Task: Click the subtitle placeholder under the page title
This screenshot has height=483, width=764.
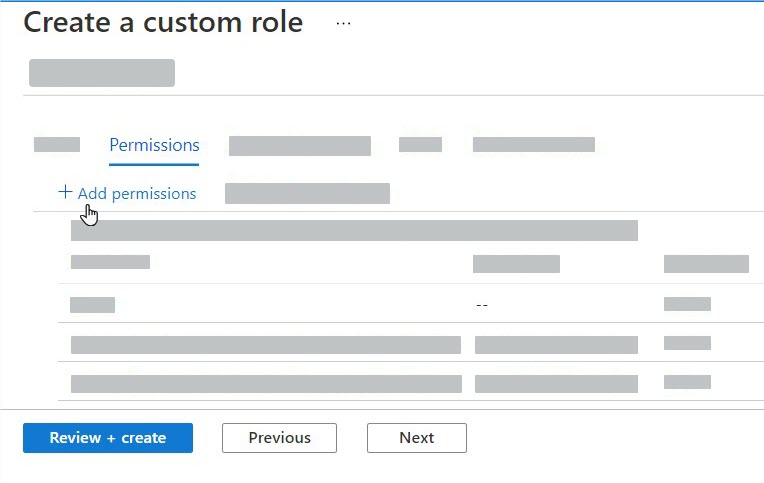Action: pos(102,73)
